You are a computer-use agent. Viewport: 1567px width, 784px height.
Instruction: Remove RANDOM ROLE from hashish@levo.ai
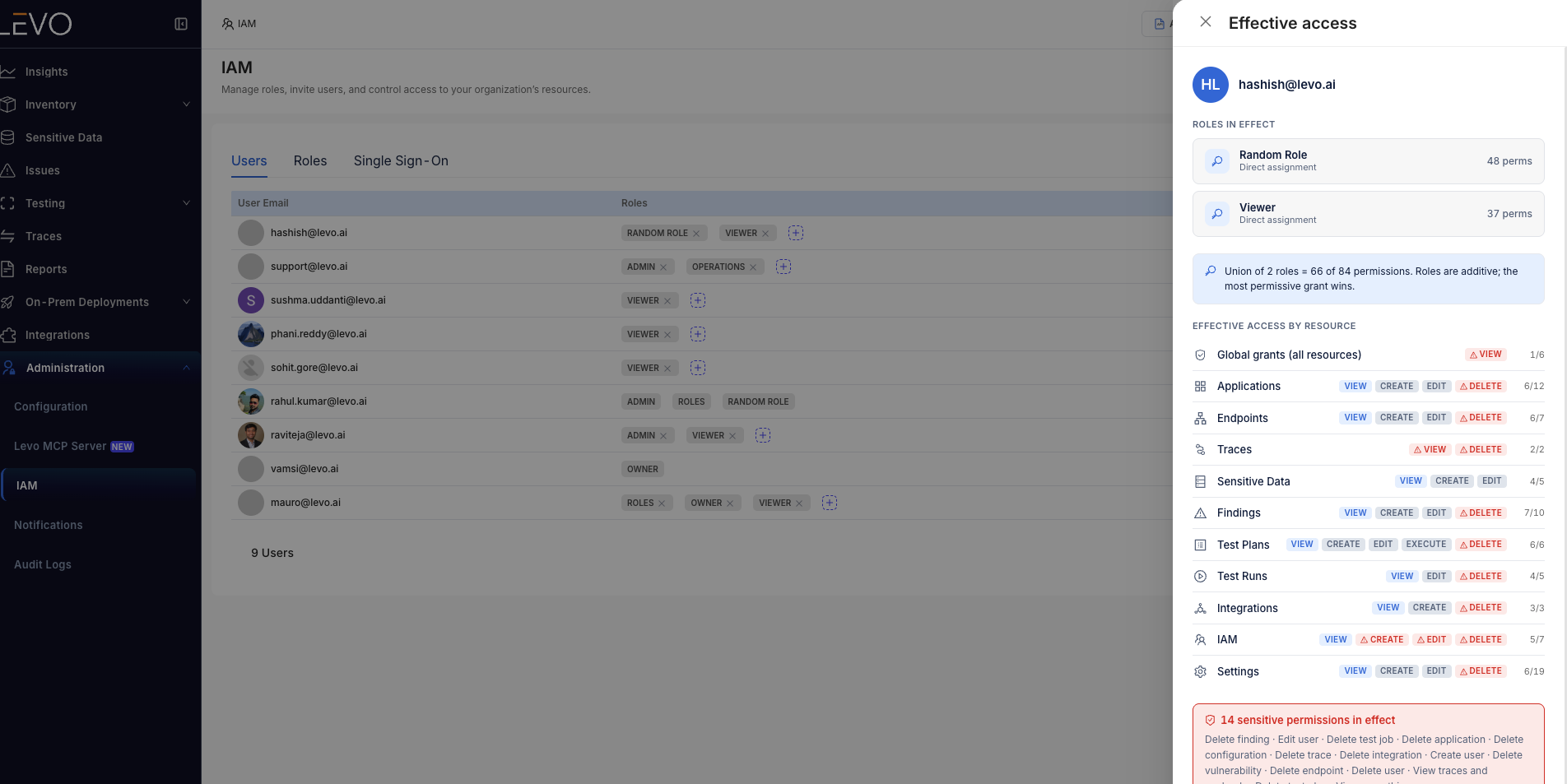(x=696, y=234)
